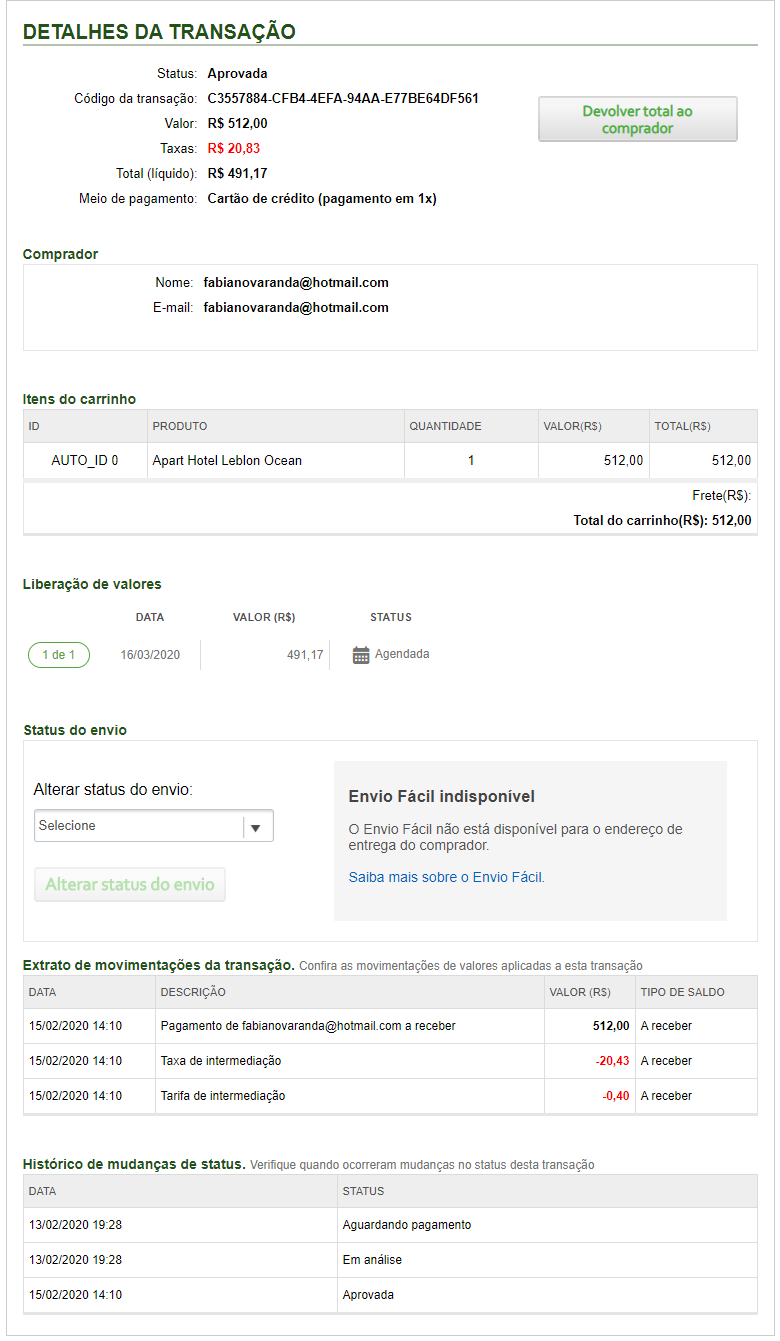Screen dimensions: 780x1341
Task: Click the dropdown arrow for shipping status
Action: (256, 827)
